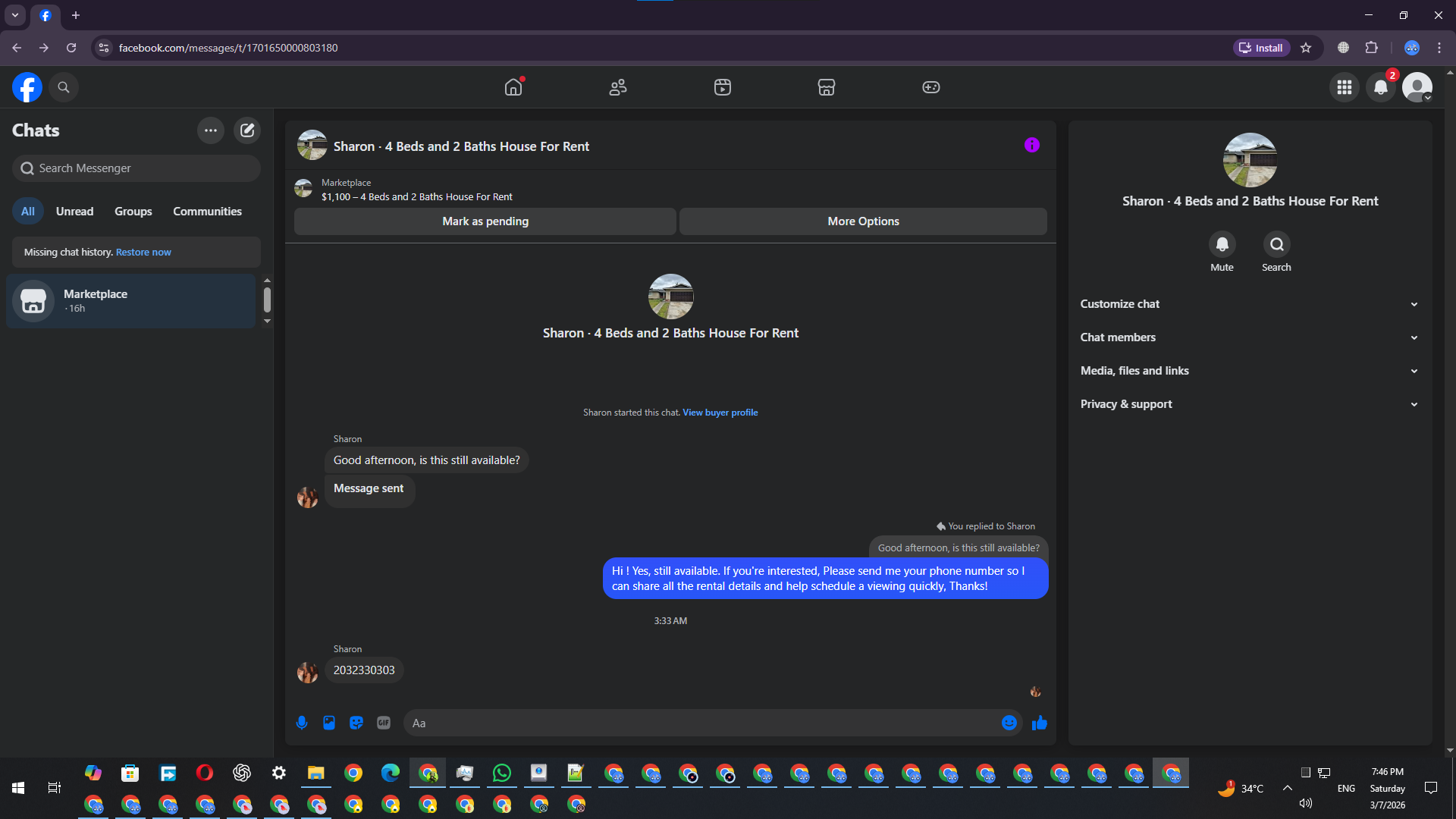Expand Media, files and links section
This screenshot has width=1456, height=819.
coord(1250,371)
